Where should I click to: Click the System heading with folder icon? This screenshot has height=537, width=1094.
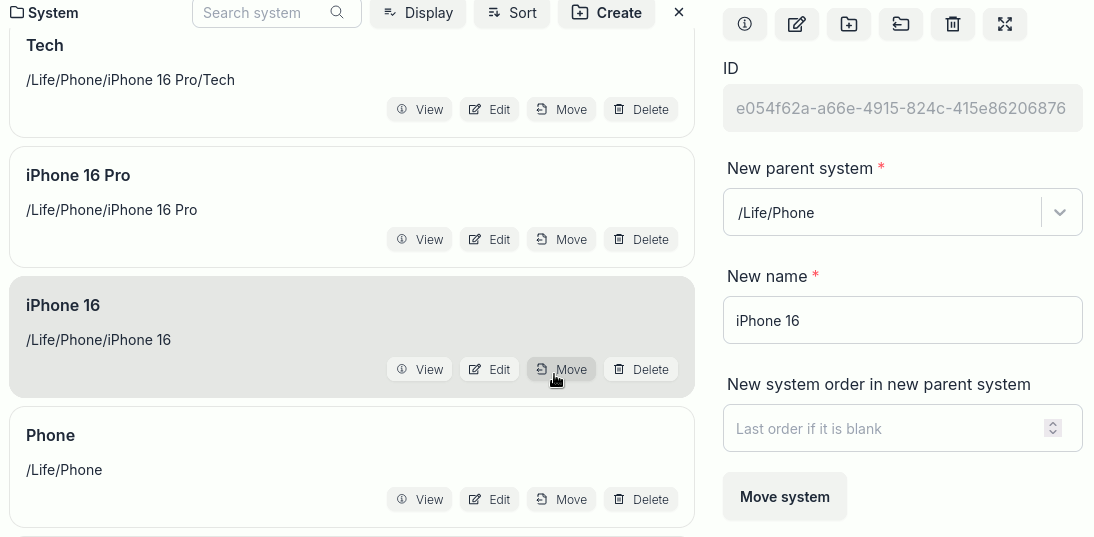[x=45, y=13]
